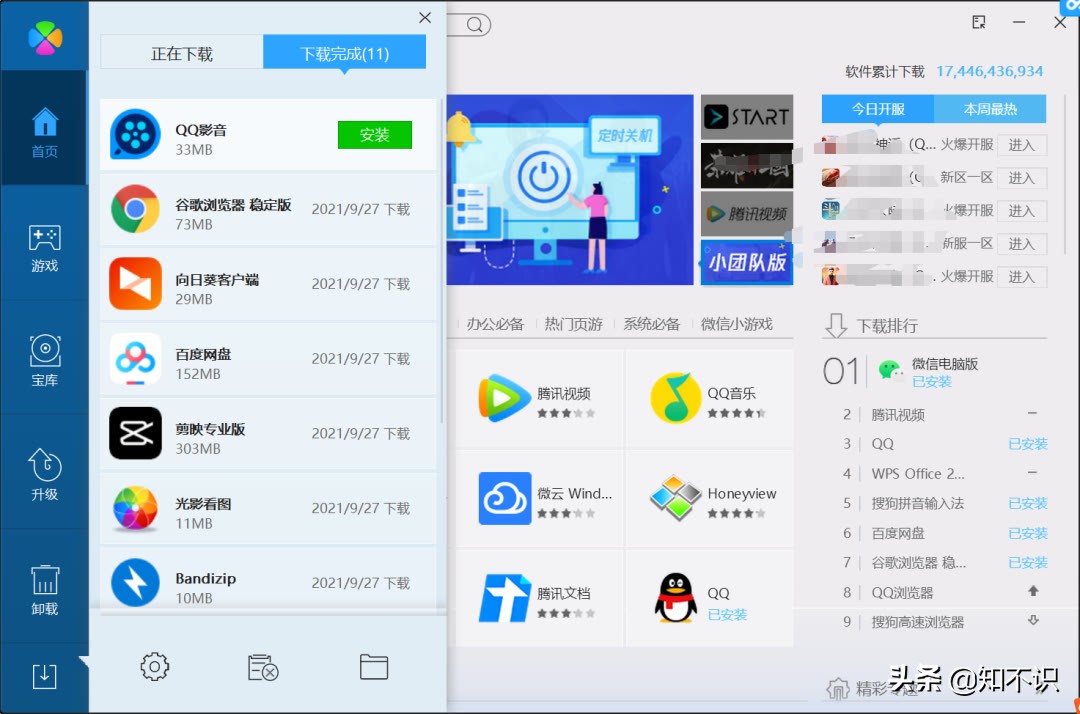1080x714 pixels.
Task: Switch to the 正在下载 tab
Action: (x=181, y=53)
